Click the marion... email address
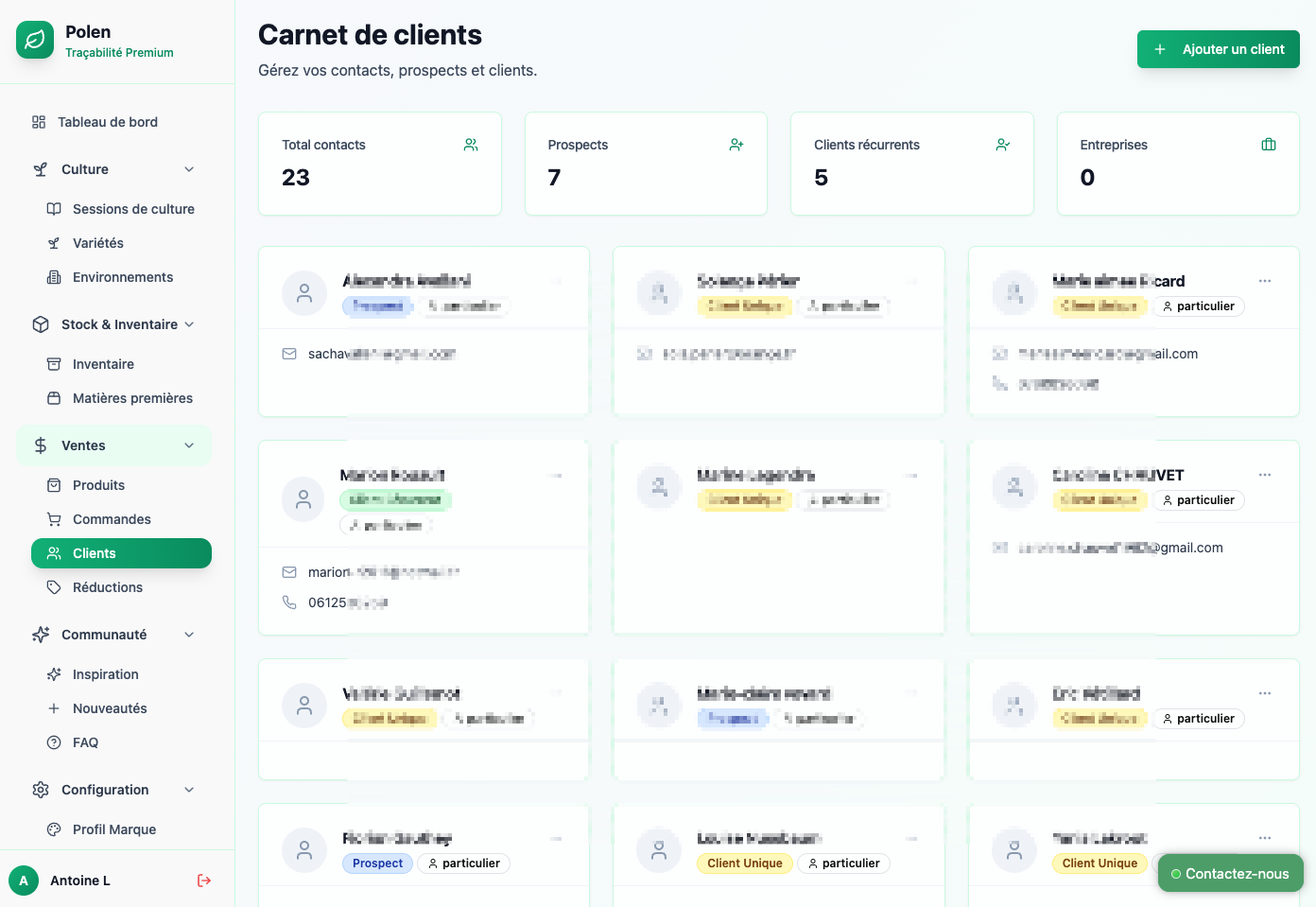1316x907 pixels. click(383, 572)
